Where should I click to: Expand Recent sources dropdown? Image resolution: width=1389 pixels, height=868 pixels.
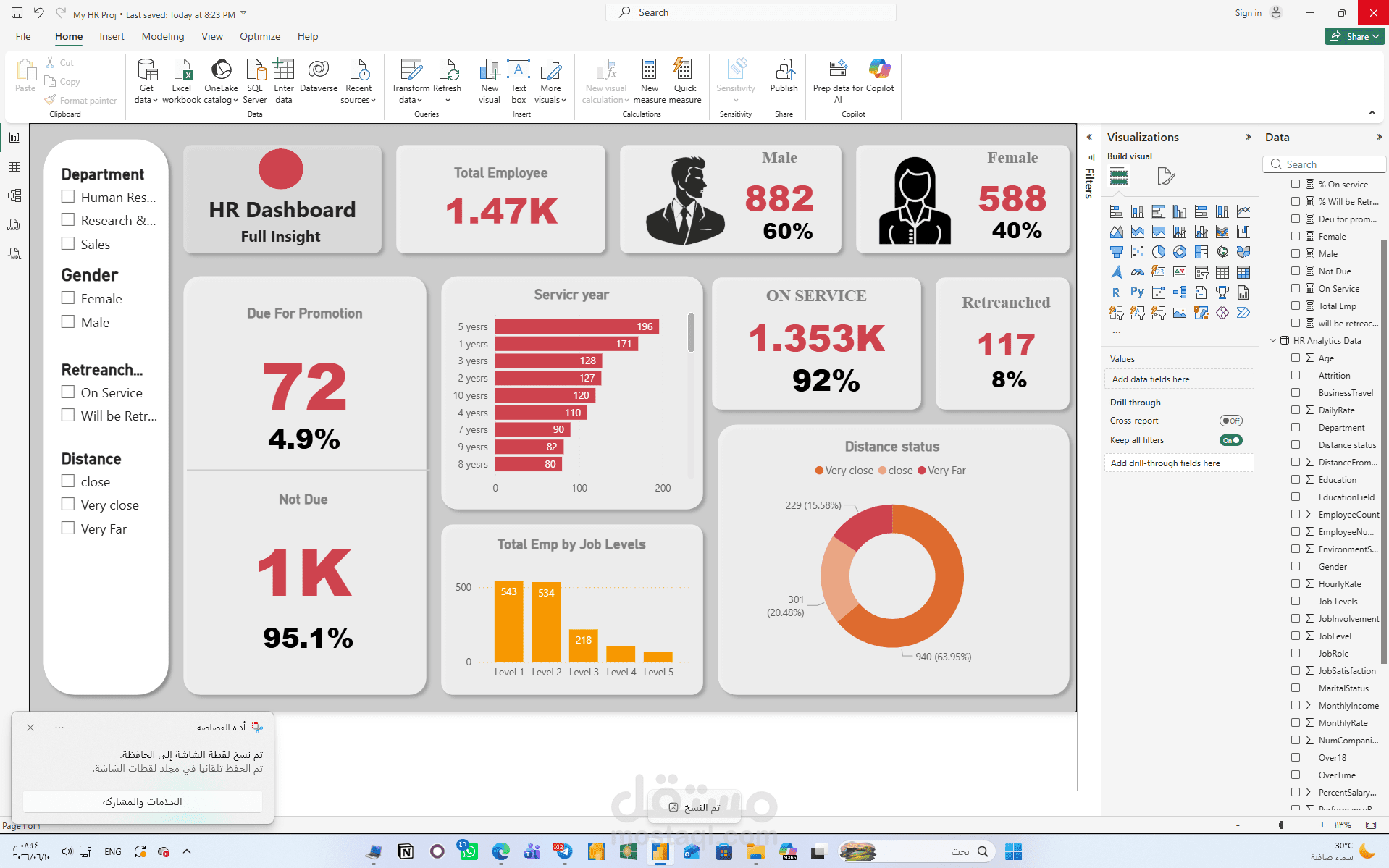374,101
